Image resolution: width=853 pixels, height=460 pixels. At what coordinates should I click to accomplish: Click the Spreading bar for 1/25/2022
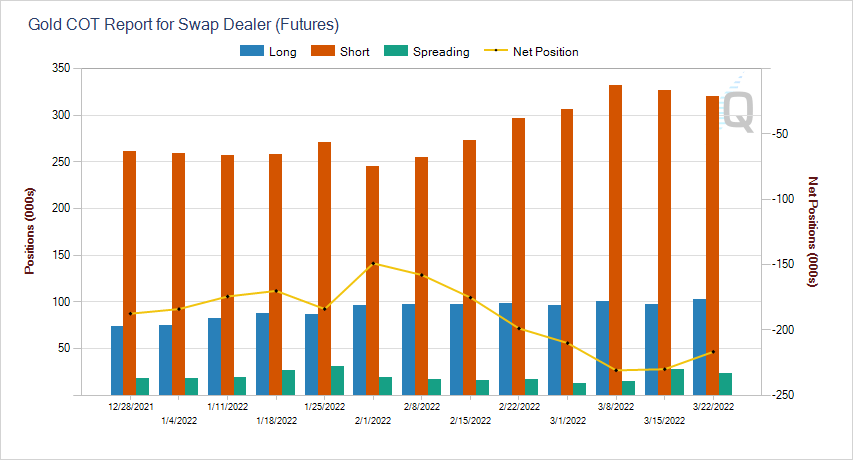pos(337,380)
